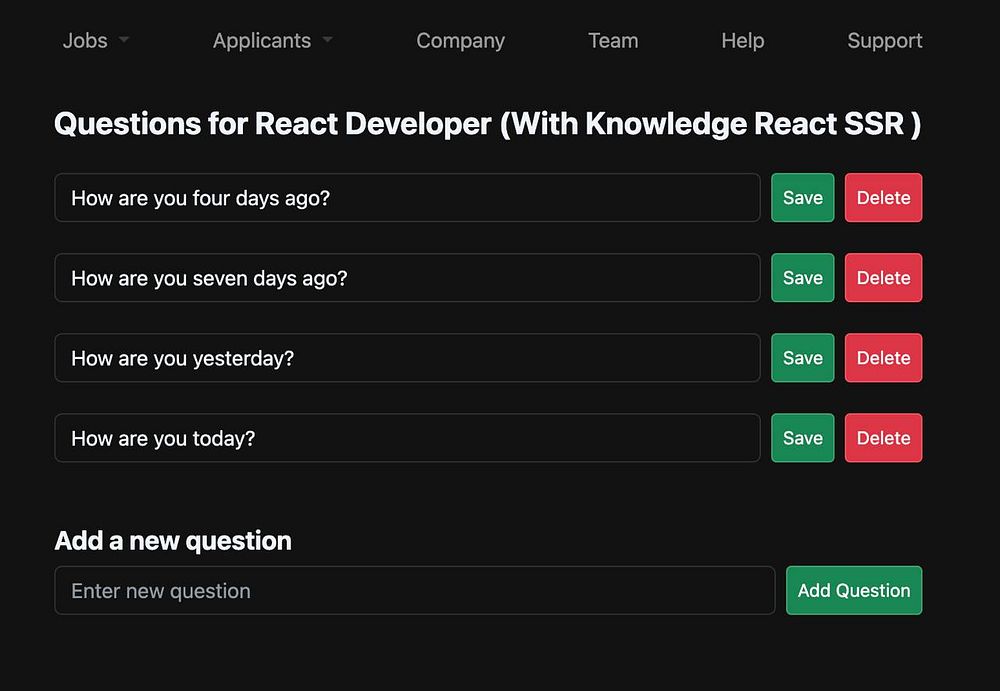The height and width of the screenshot is (691, 1000).
Task: Click the Help nav link
Action: pos(742,41)
